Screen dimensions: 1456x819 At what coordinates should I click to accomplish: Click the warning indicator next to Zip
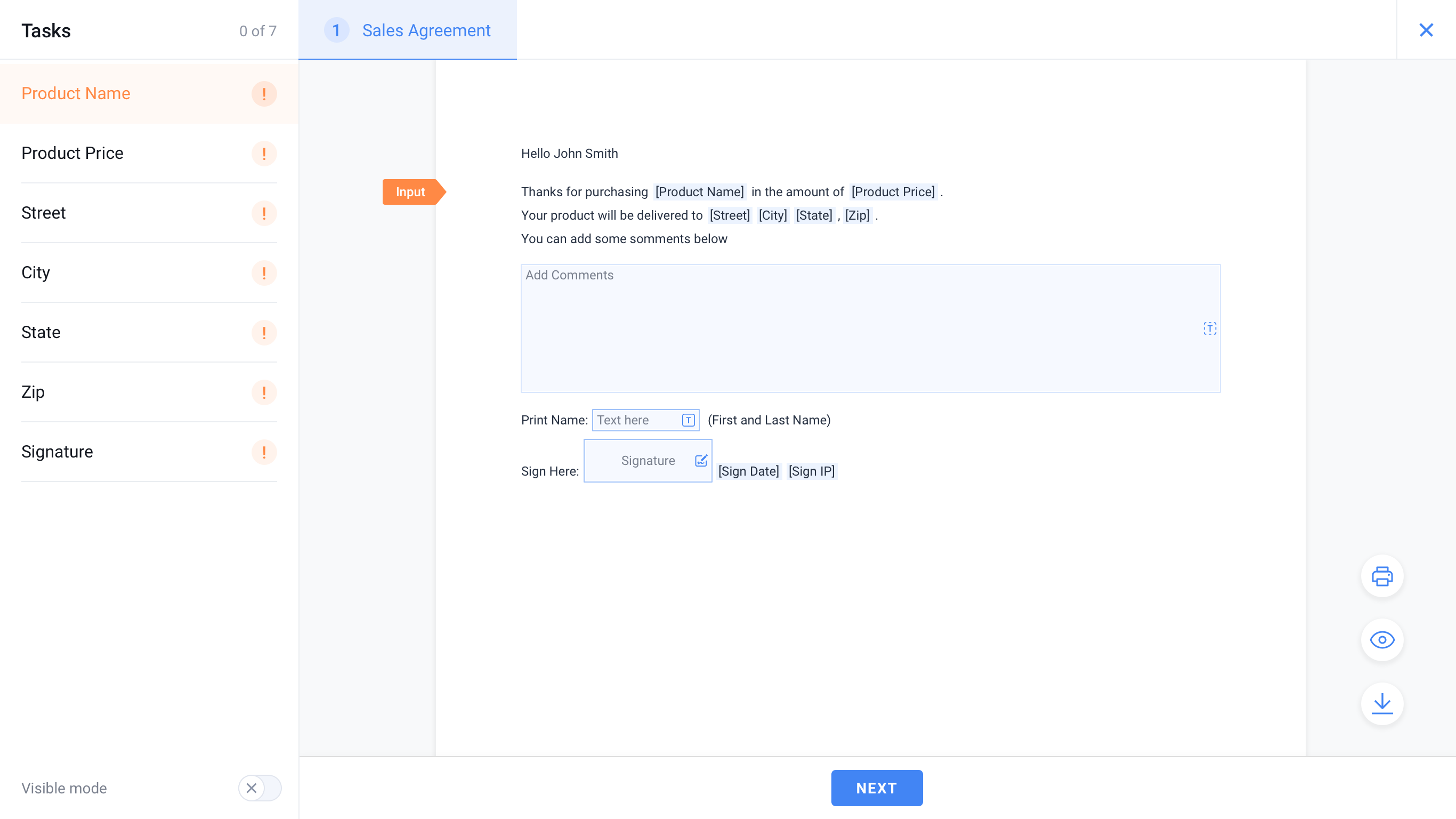coord(264,392)
